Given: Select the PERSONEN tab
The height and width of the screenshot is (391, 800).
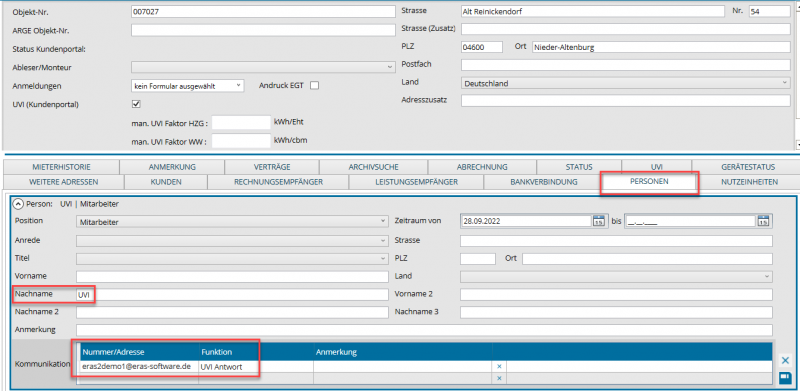Looking at the screenshot, I should click(x=649, y=182).
